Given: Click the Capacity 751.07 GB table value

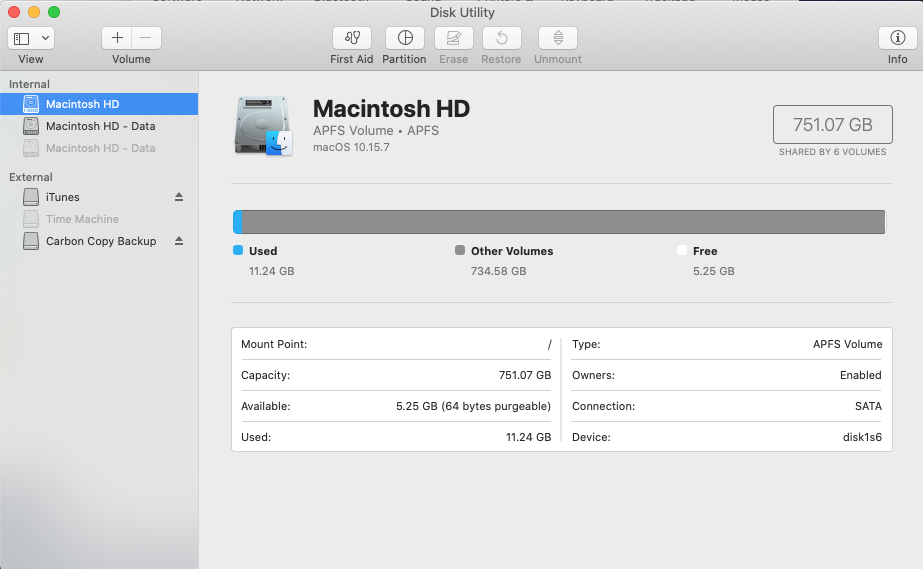Looking at the screenshot, I should [525, 375].
